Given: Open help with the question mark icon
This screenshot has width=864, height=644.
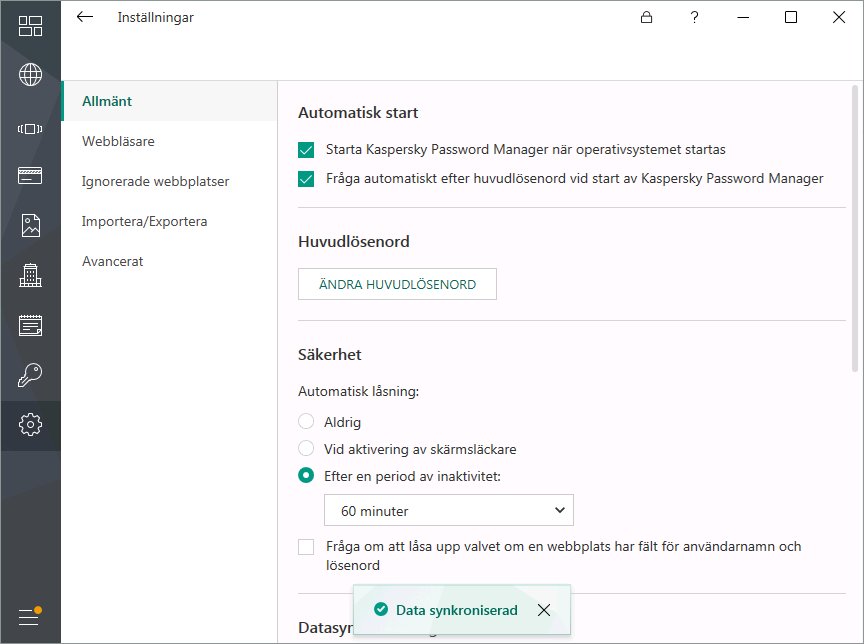Looking at the screenshot, I should pyautogui.click(x=694, y=17).
